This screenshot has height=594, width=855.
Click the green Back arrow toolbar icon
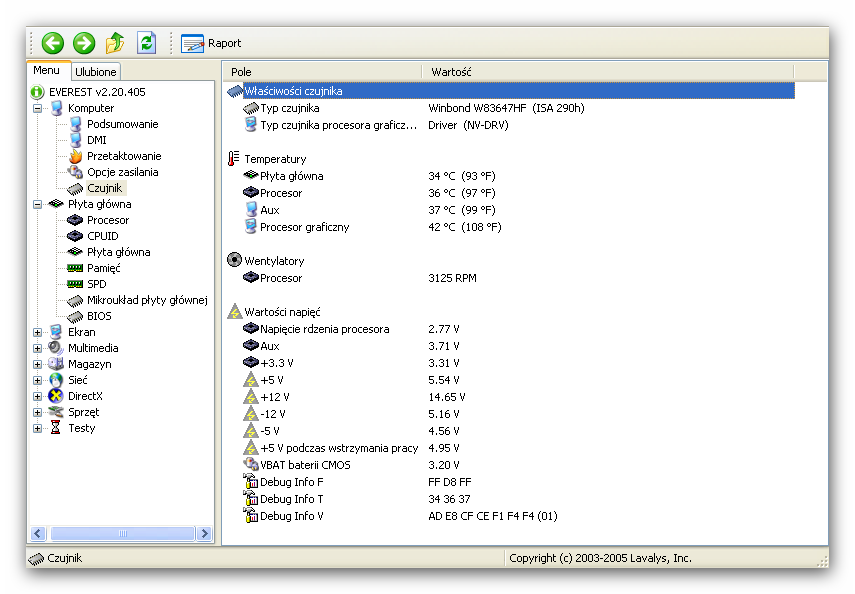pyautogui.click(x=53, y=43)
